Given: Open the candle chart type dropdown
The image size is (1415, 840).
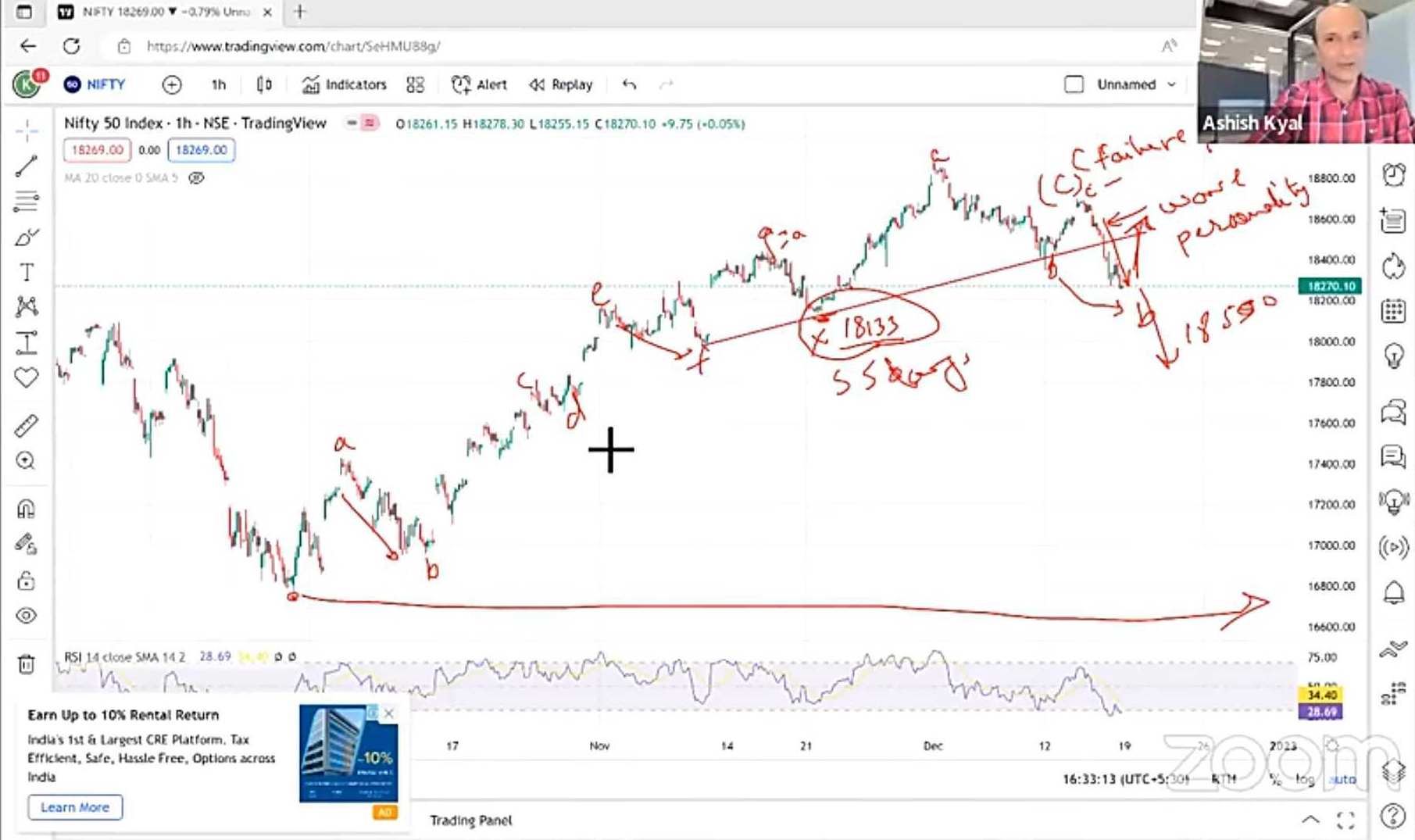Looking at the screenshot, I should click(264, 84).
